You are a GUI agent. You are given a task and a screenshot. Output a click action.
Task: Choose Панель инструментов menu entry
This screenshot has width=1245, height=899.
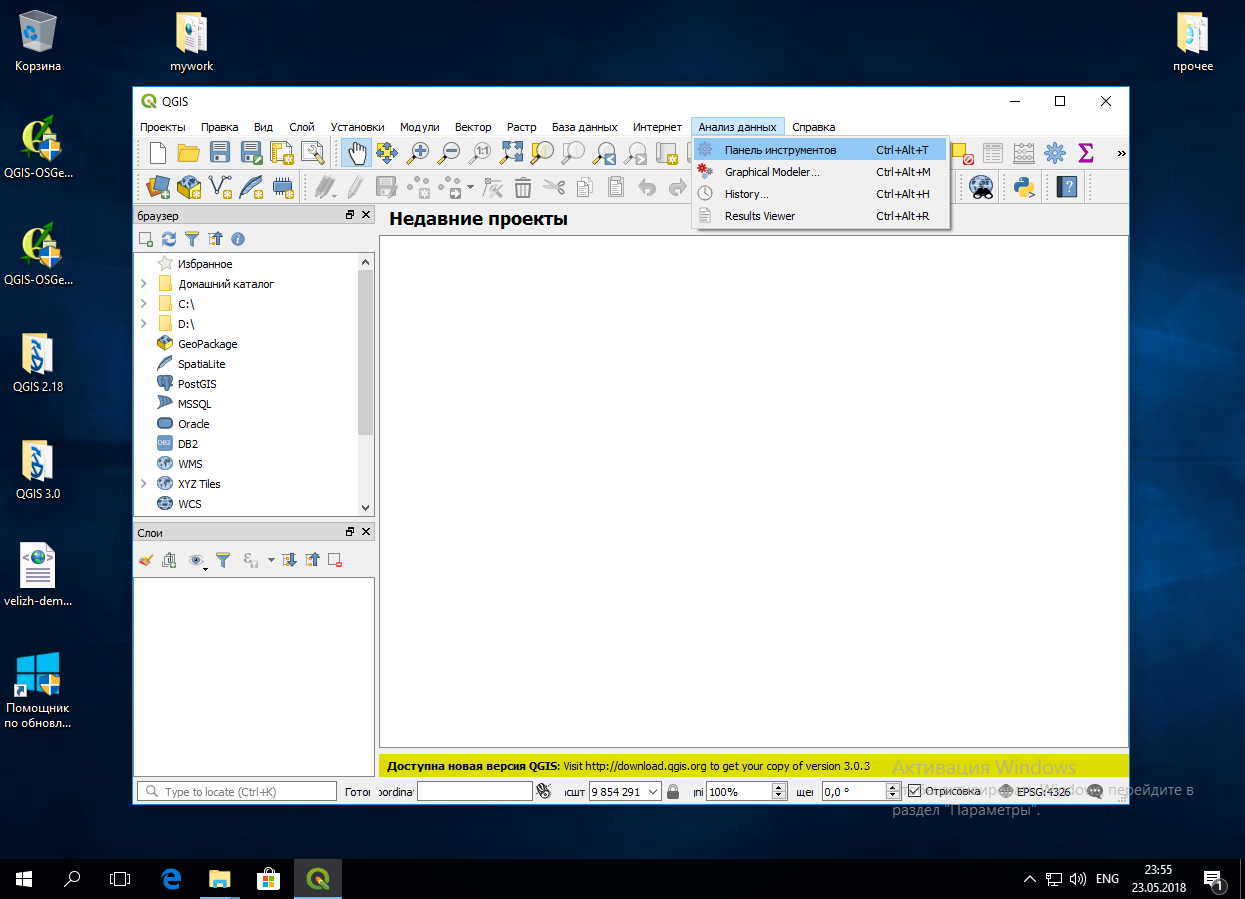(x=820, y=150)
